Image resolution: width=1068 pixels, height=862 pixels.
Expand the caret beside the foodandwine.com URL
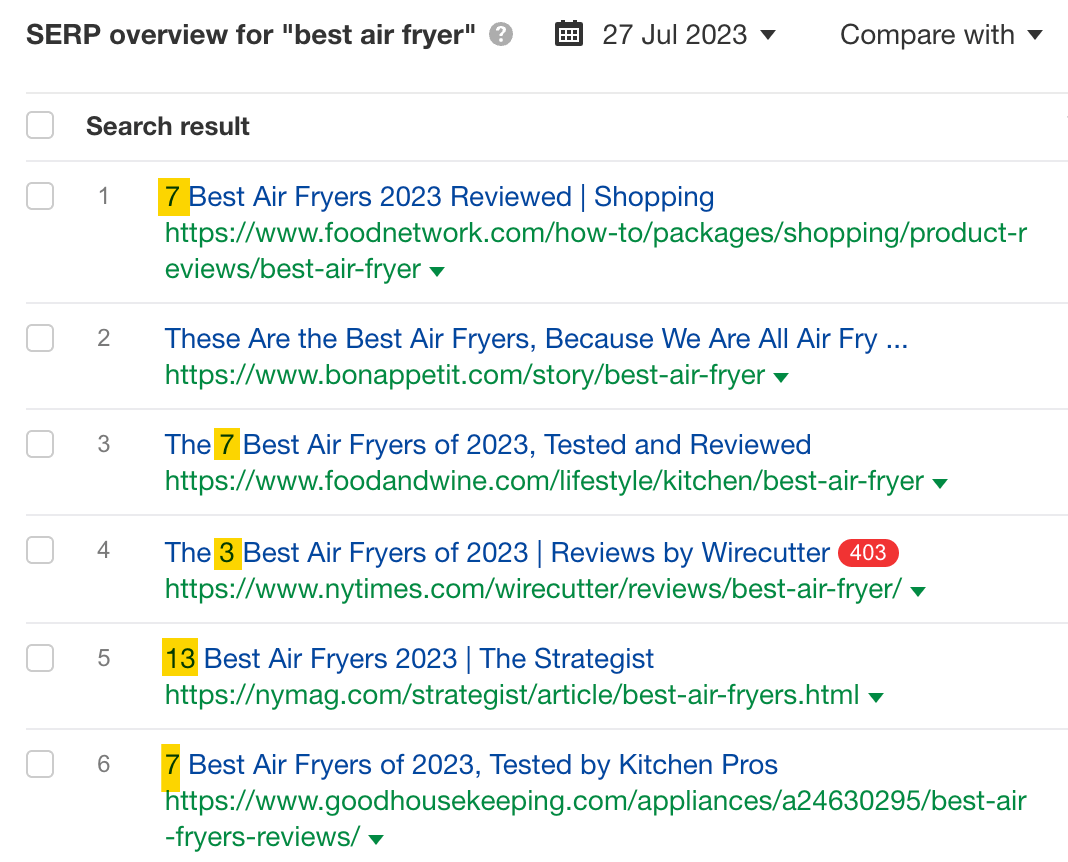point(939,482)
